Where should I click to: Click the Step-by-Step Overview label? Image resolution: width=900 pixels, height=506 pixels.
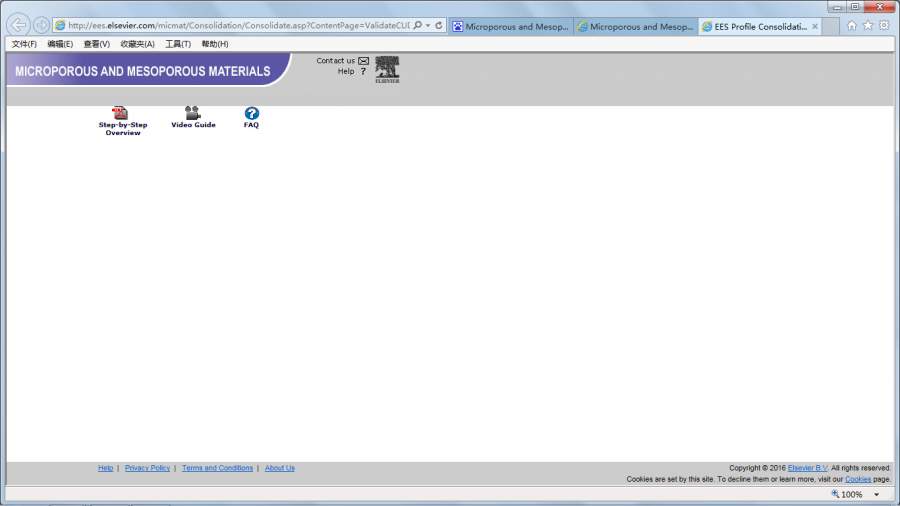point(123,129)
